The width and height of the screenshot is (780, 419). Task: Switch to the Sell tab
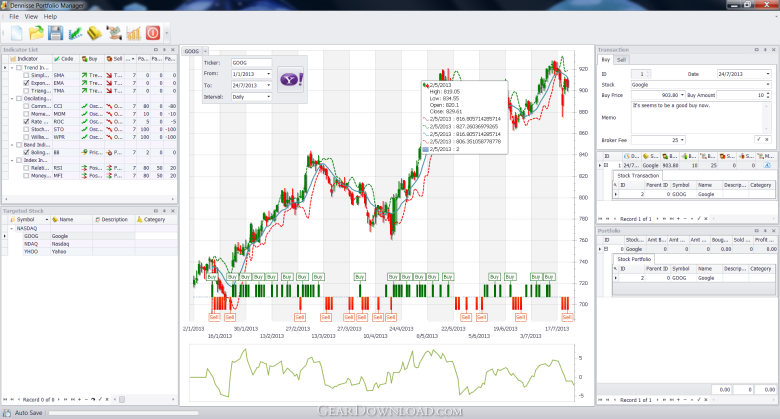(621, 60)
